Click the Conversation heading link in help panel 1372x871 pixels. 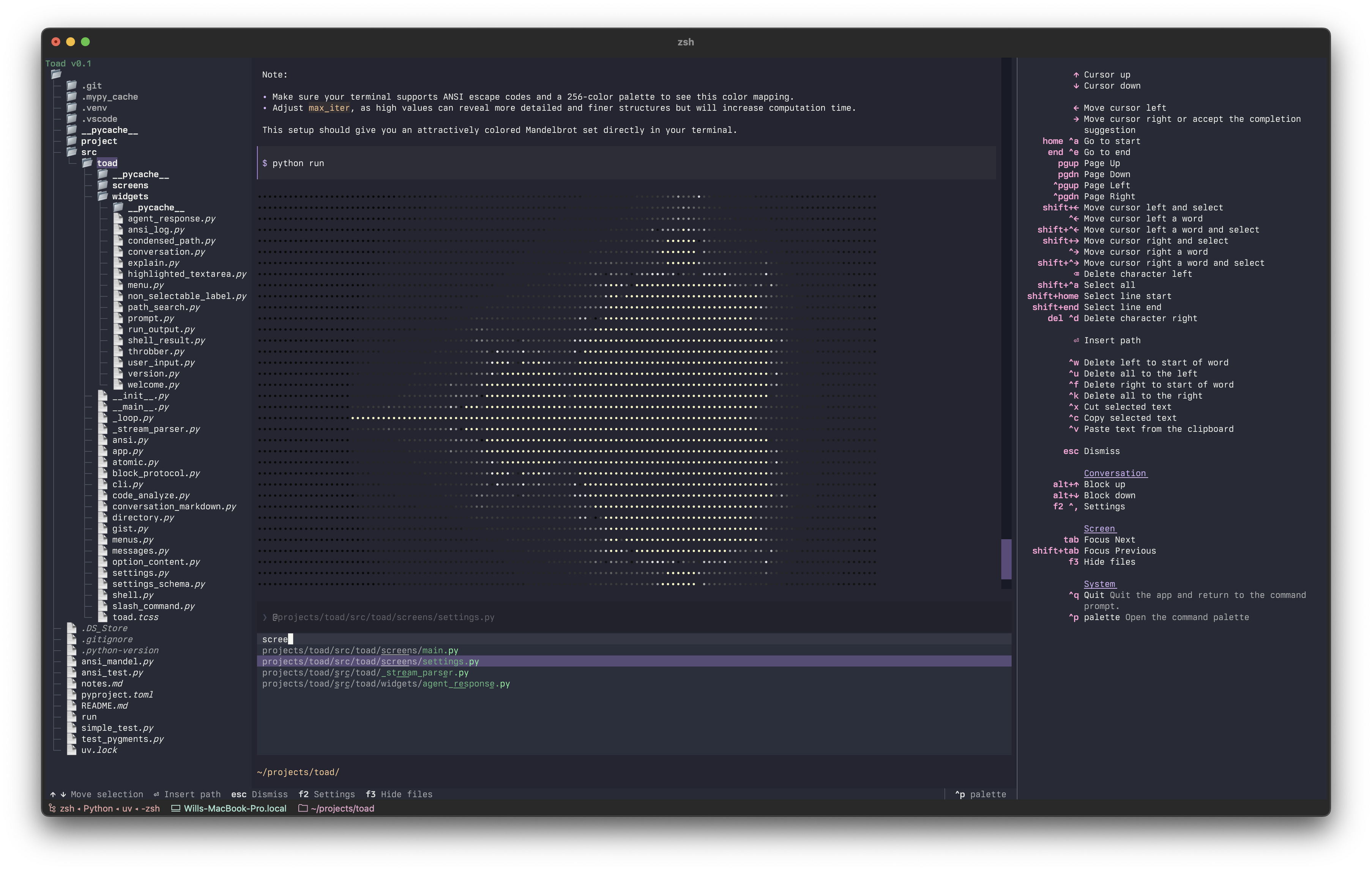tap(1115, 473)
